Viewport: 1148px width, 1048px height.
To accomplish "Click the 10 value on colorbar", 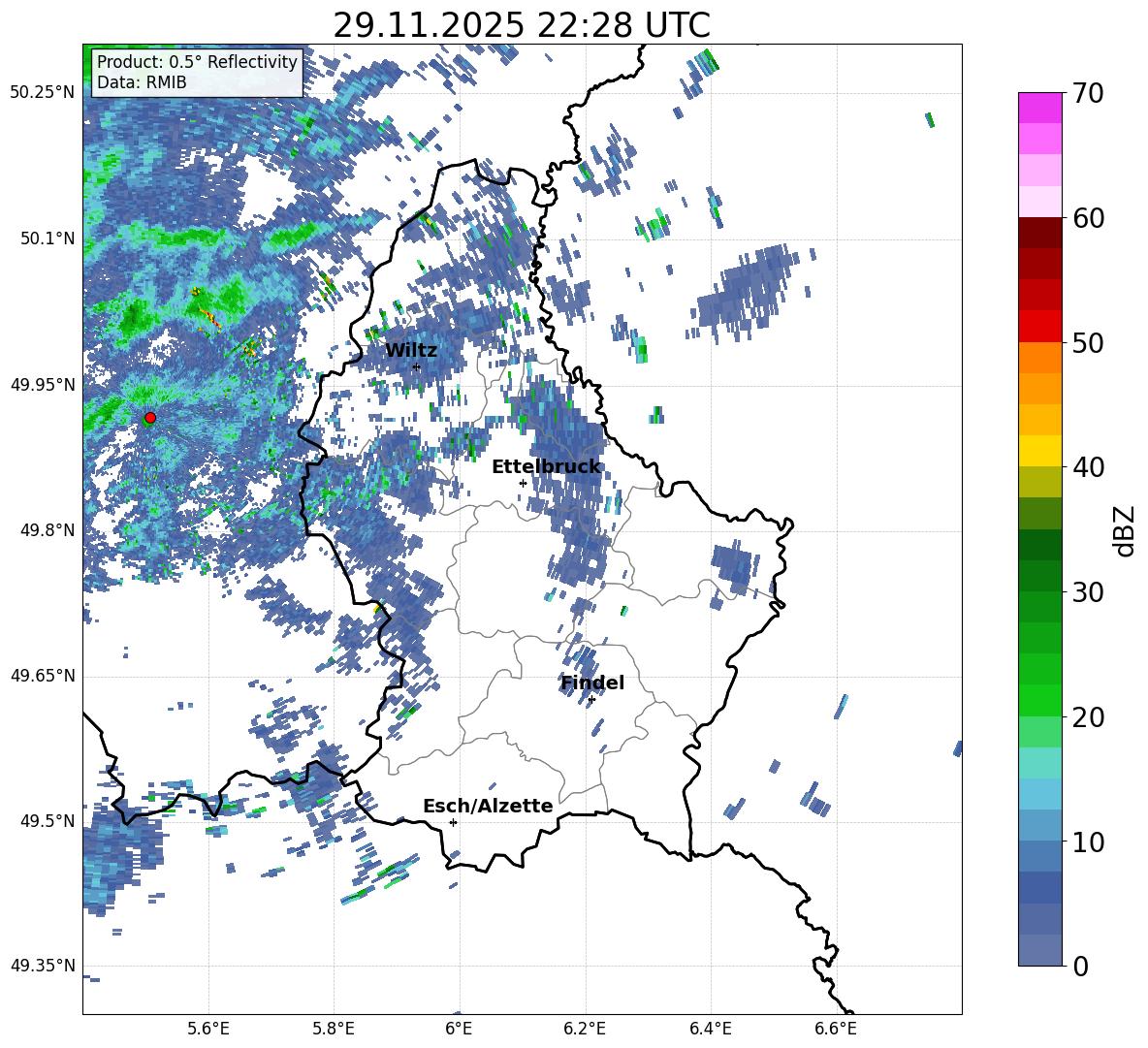I will 1089,842.
